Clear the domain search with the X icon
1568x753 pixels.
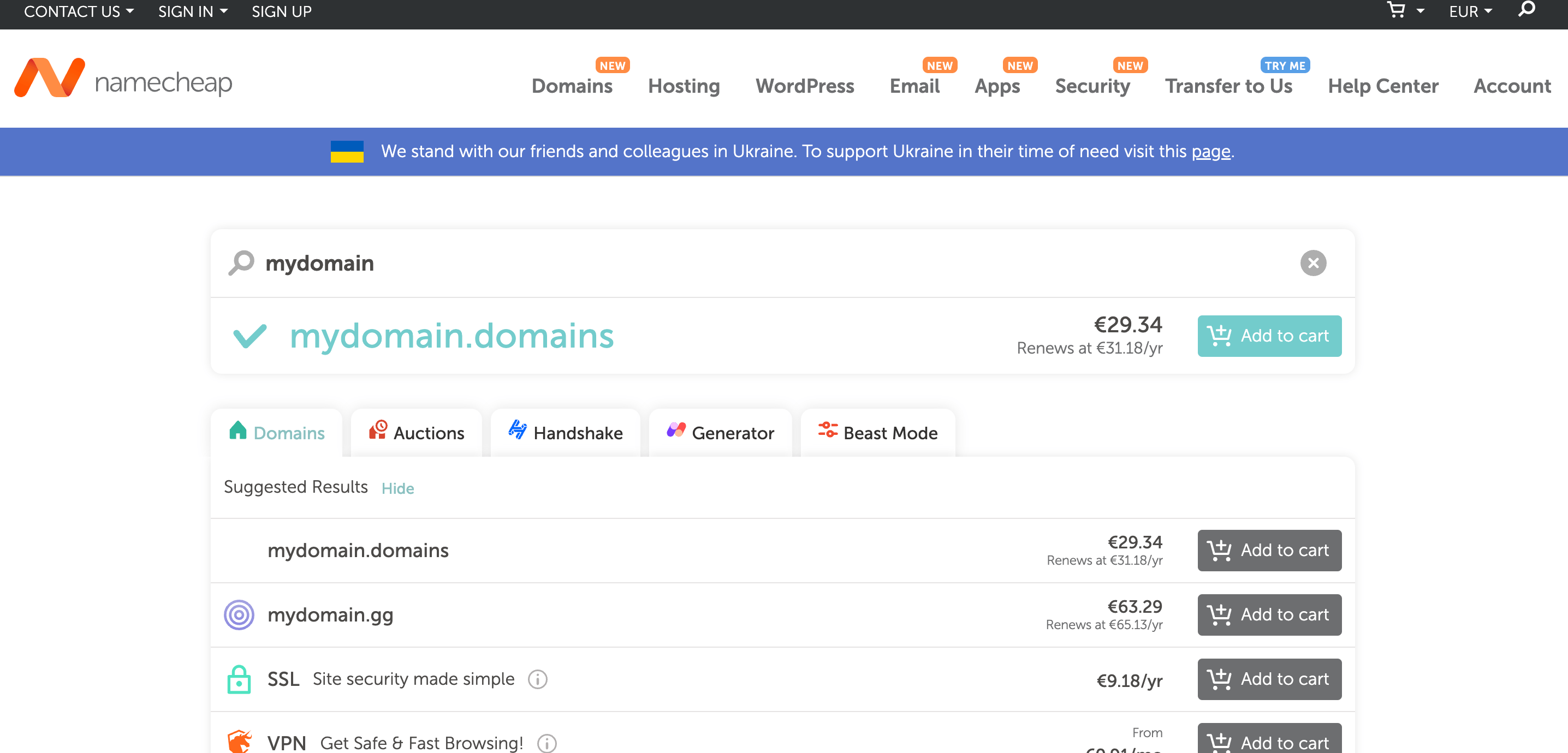pos(1313,263)
